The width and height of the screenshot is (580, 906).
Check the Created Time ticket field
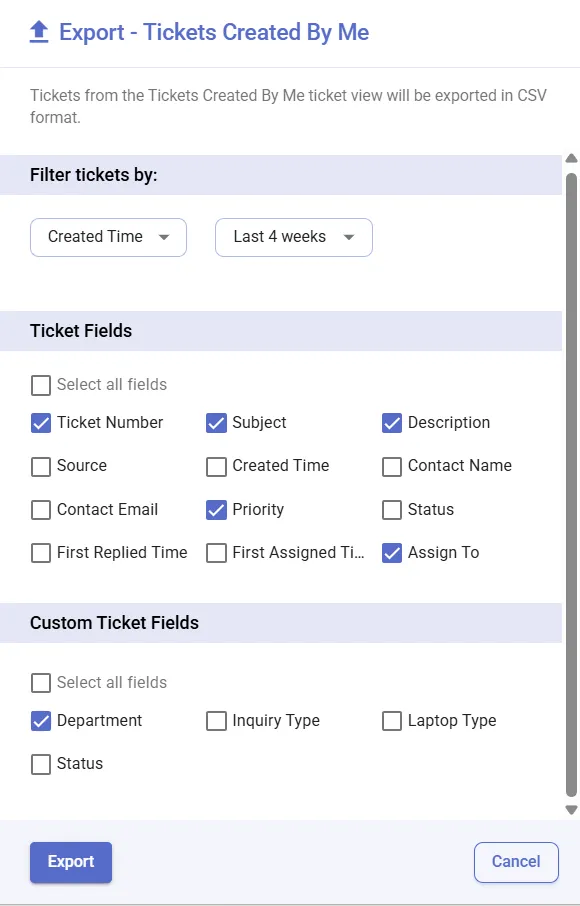(x=216, y=466)
